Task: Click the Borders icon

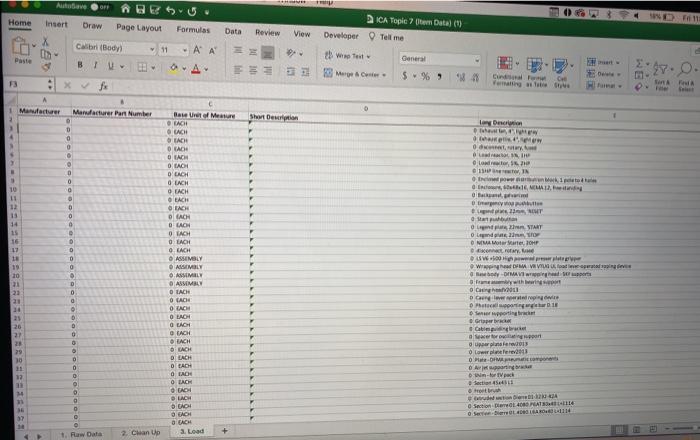Action: [x=142, y=67]
